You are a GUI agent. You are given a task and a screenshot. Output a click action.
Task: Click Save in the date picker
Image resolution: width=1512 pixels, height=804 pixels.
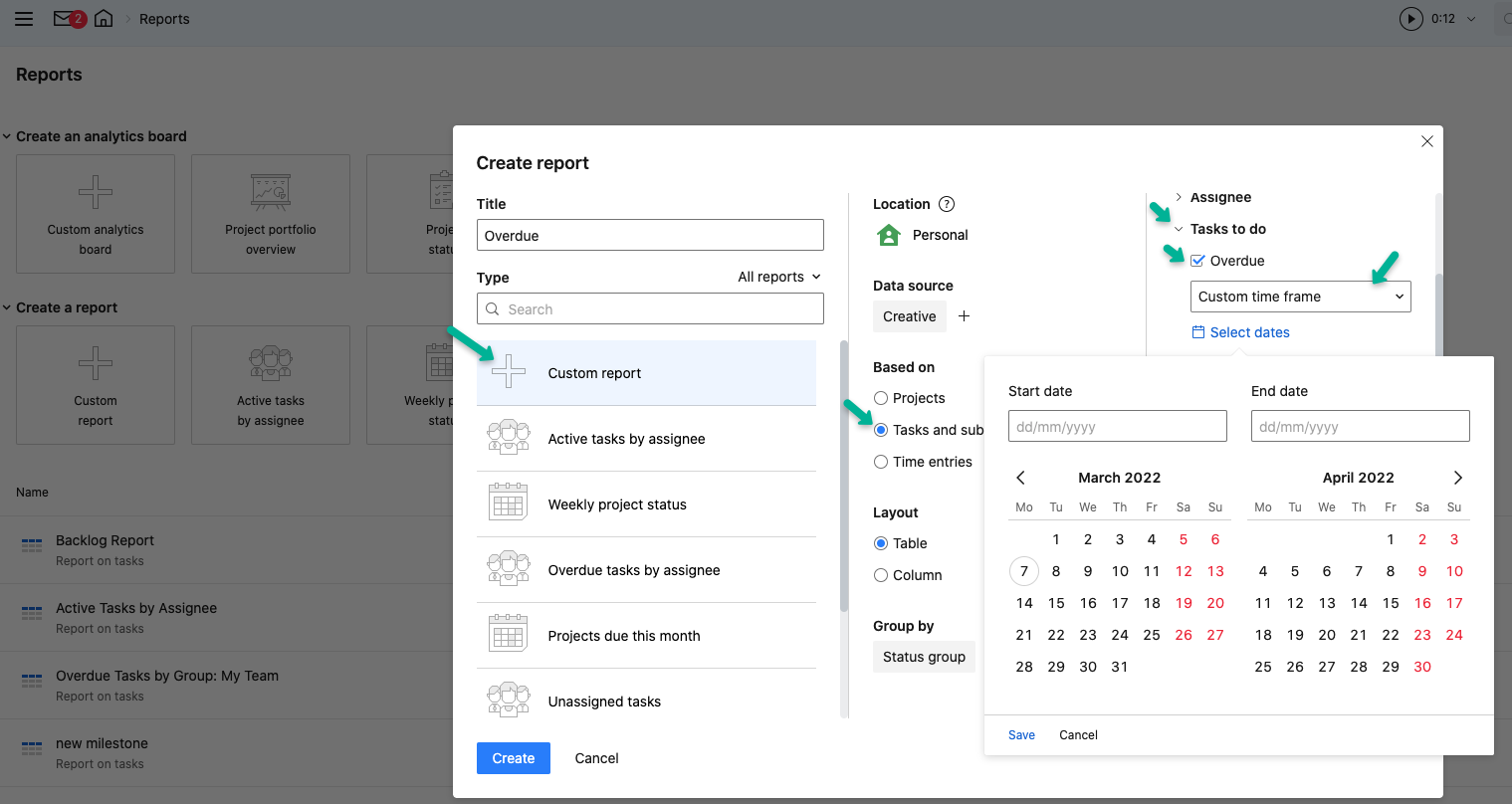click(x=1021, y=735)
